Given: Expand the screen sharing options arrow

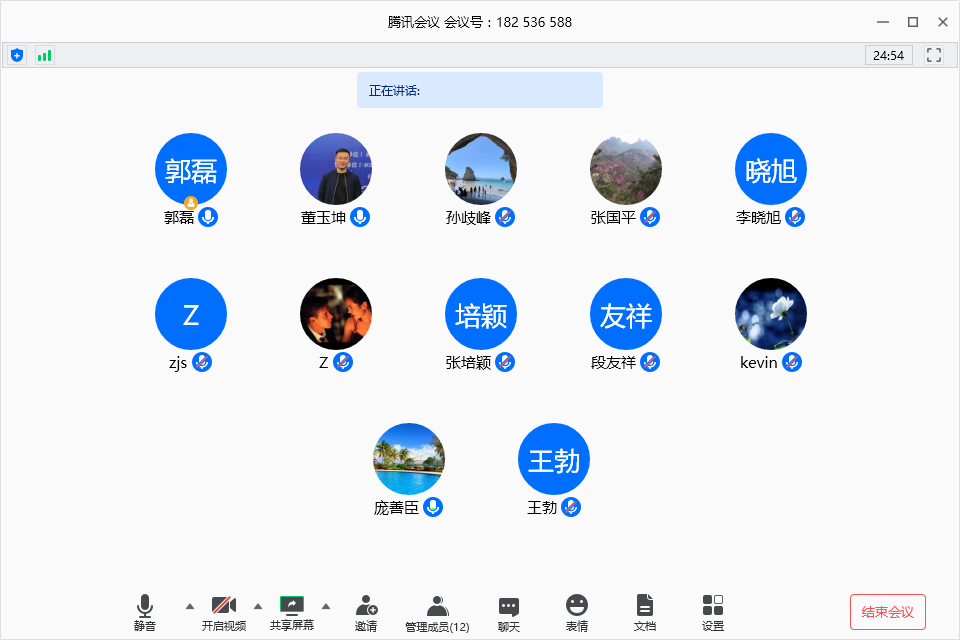Looking at the screenshot, I should point(326,606).
